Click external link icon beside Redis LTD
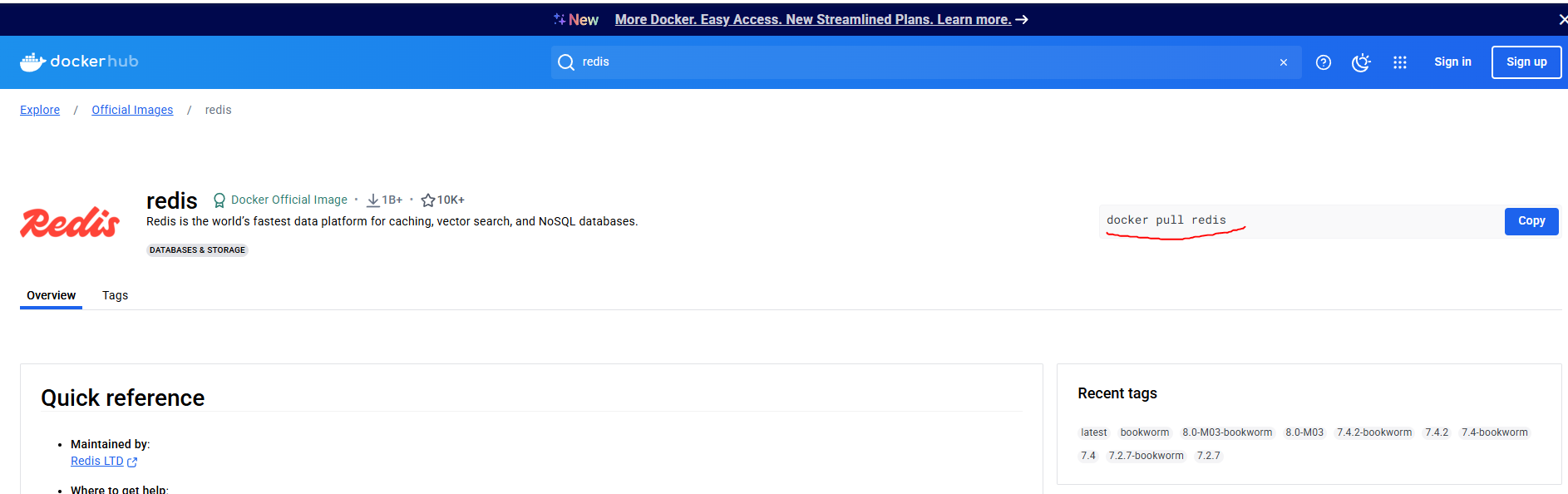The width and height of the screenshot is (1568, 494). point(132,462)
